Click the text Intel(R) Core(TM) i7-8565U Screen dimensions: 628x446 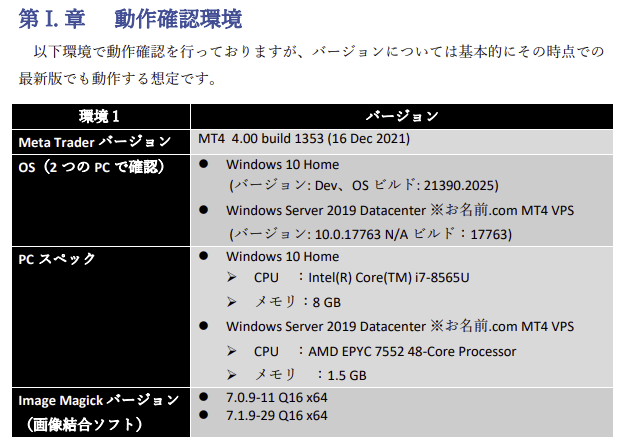click(x=388, y=277)
